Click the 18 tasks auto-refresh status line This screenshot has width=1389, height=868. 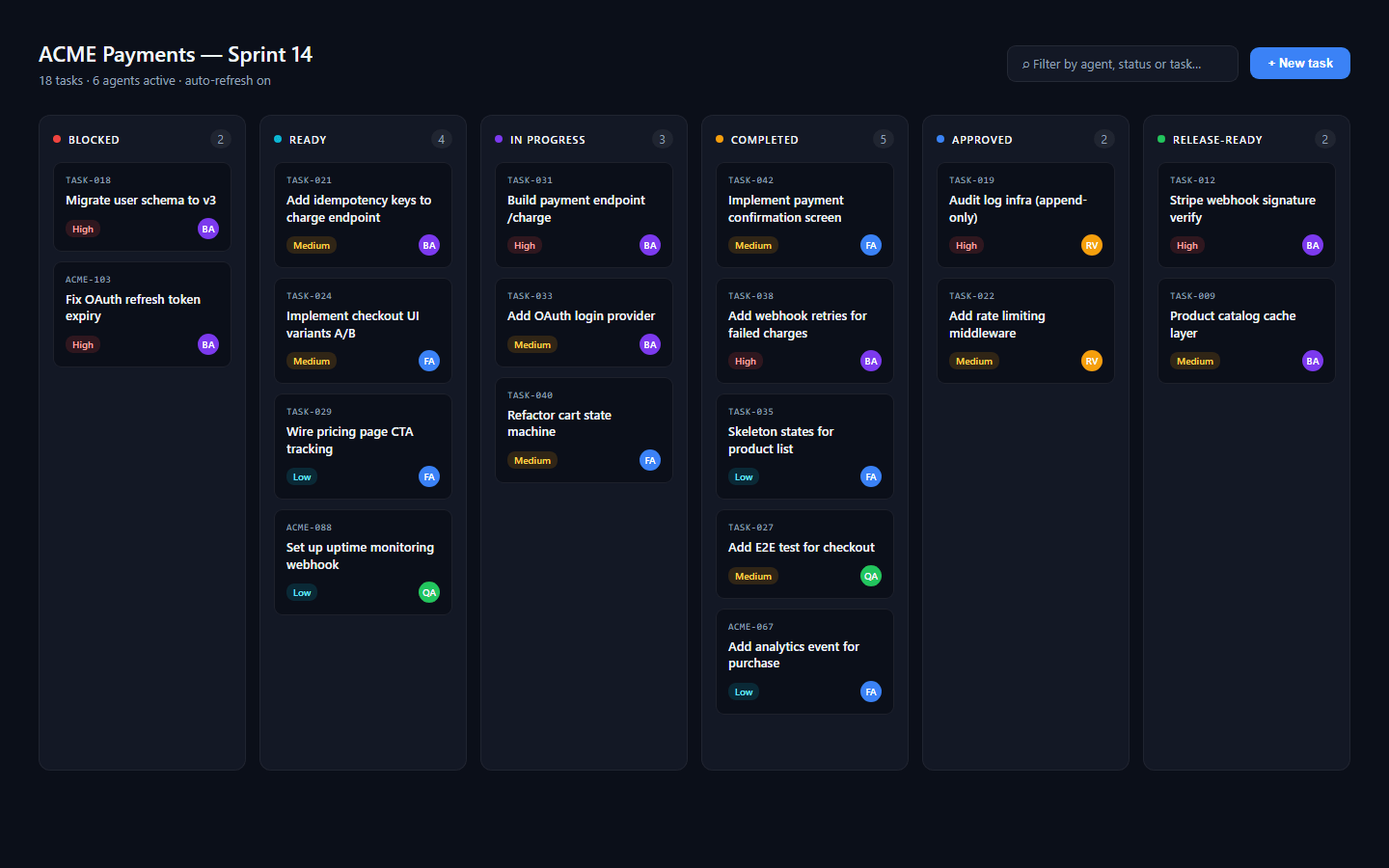[154, 80]
